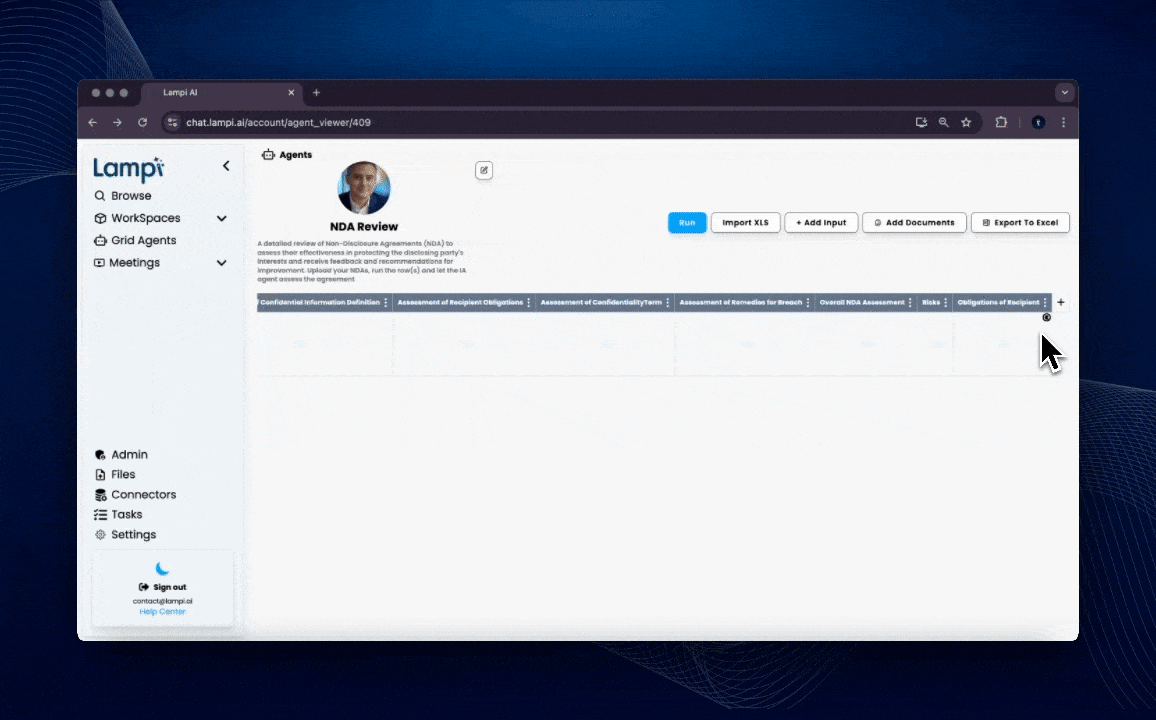Open the browser zoom magnifier icon
The height and width of the screenshot is (720, 1156).
pyautogui.click(x=944, y=122)
